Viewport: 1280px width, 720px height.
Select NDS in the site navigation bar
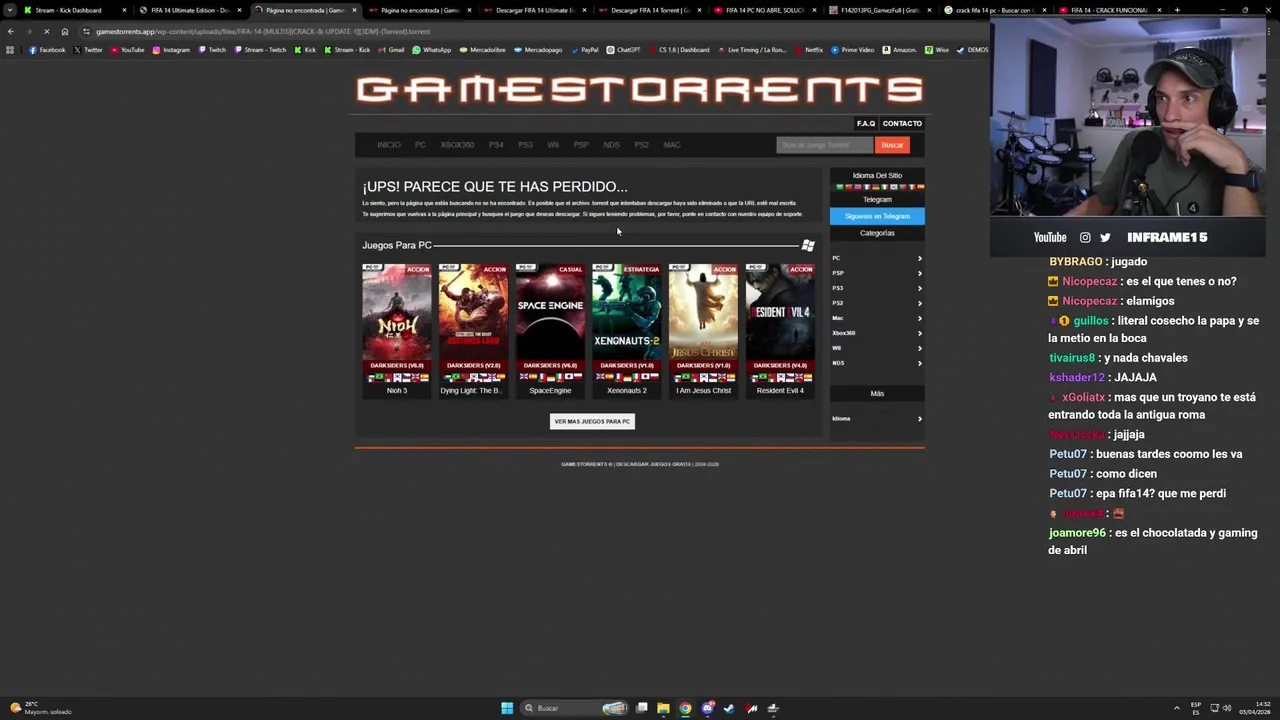pyautogui.click(x=611, y=145)
